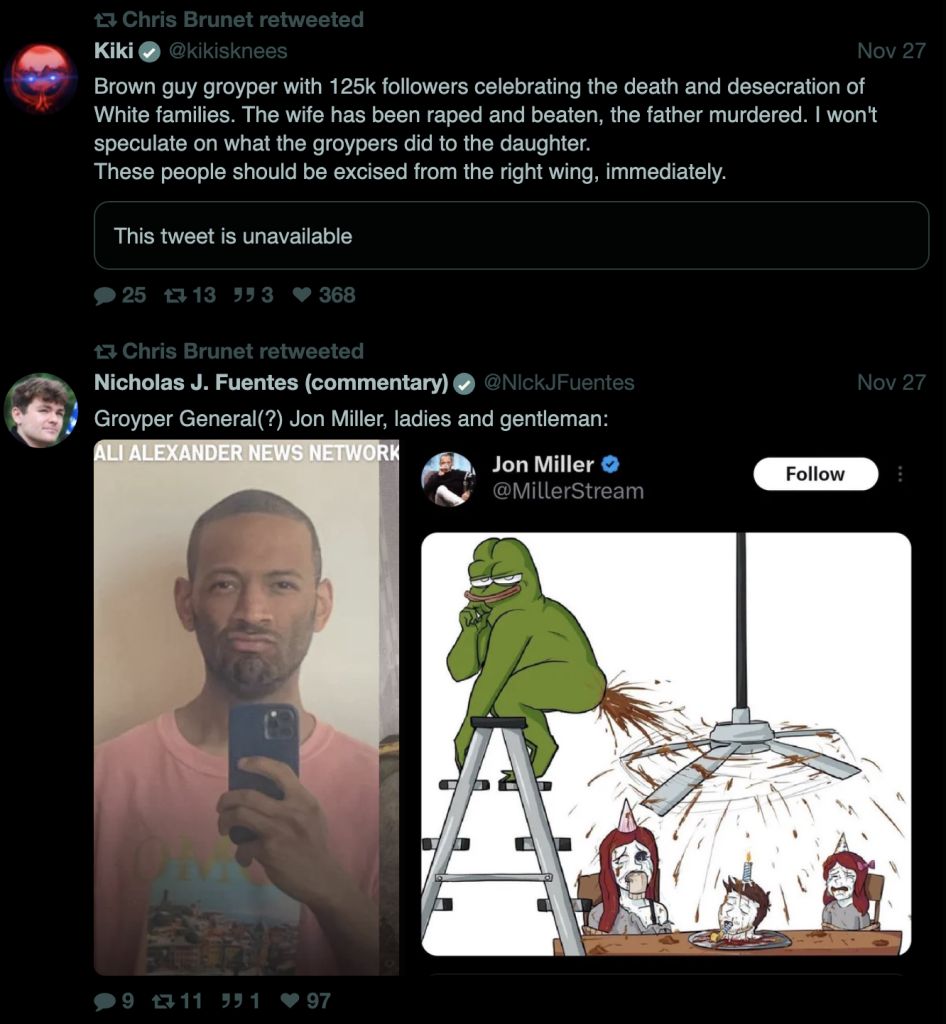
Task: Open the Ali Alexander News Network photo
Action: click(x=246, y=709)
